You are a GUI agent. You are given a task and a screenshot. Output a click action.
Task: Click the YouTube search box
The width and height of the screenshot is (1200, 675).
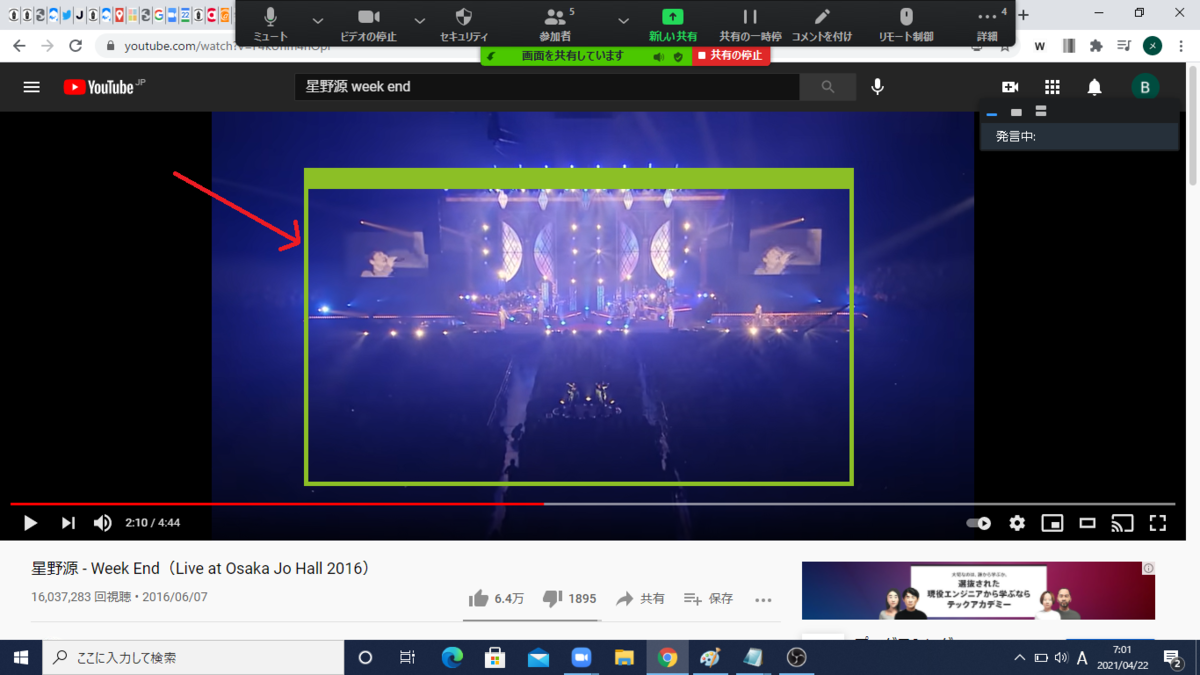pyautogui.click(x=547, y=87)
